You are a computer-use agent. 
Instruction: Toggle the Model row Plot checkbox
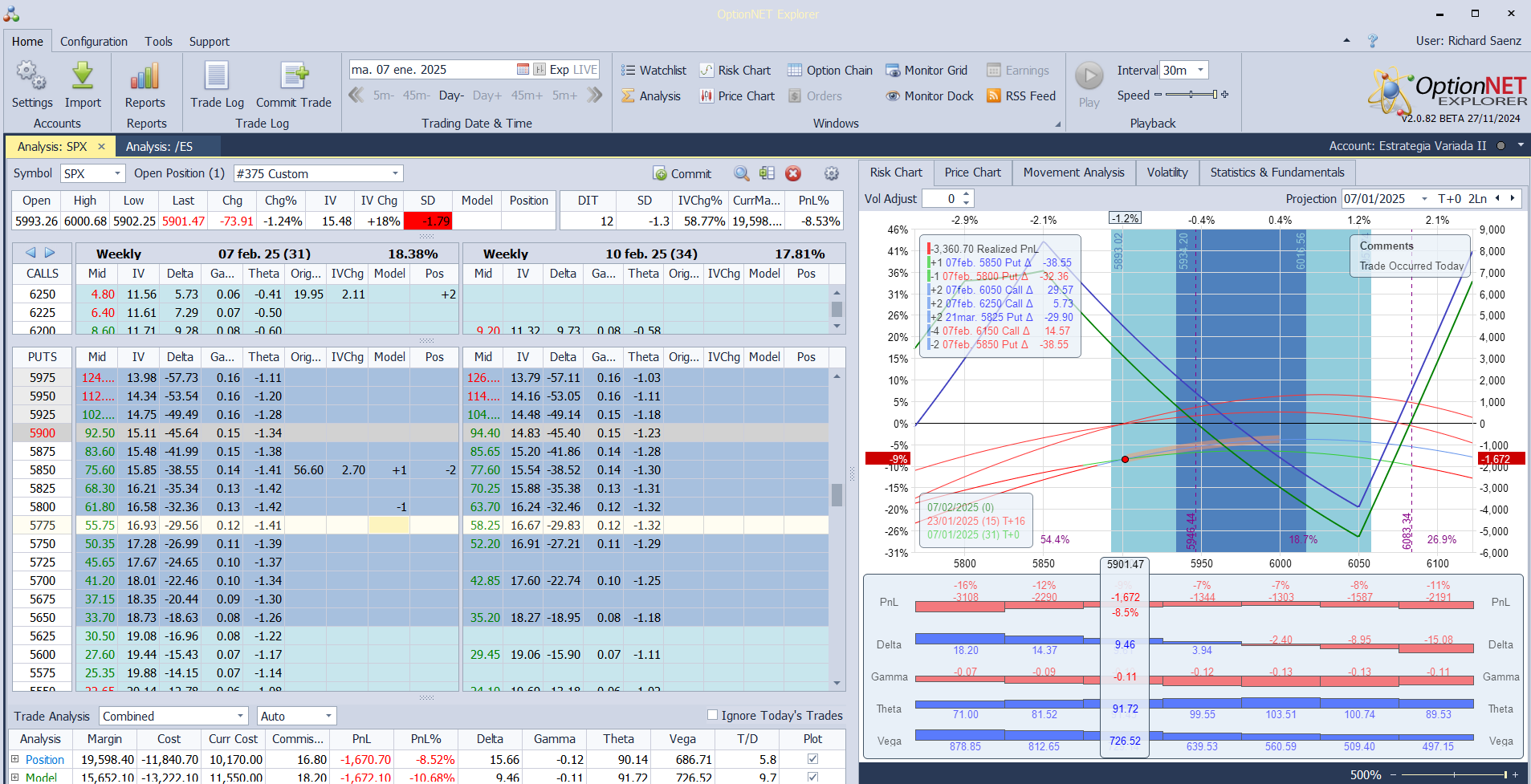(812, 777)
